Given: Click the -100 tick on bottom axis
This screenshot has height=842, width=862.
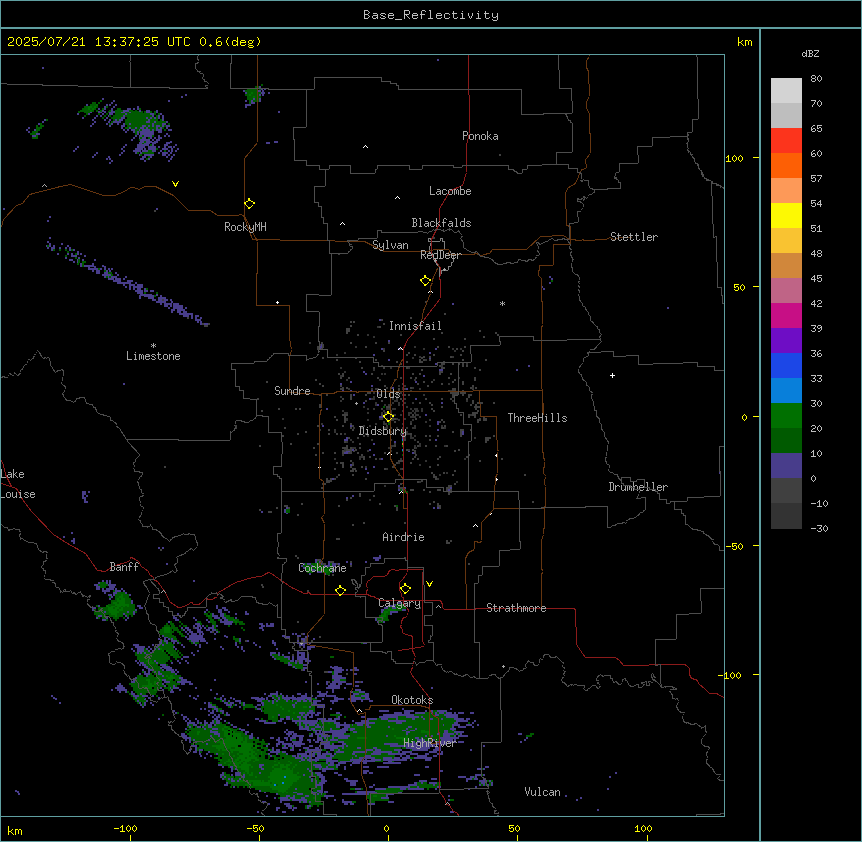Looking at the screenshot, I should (x=125, y=828).
